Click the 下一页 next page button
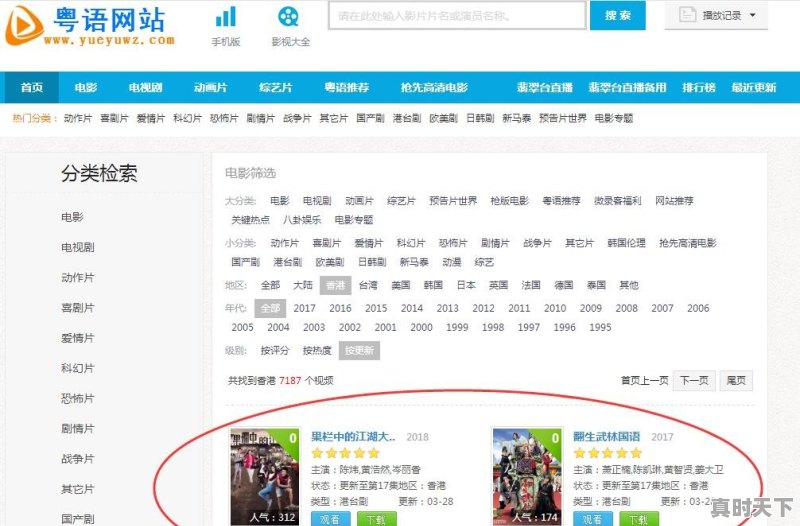 (x=694, y=381)
